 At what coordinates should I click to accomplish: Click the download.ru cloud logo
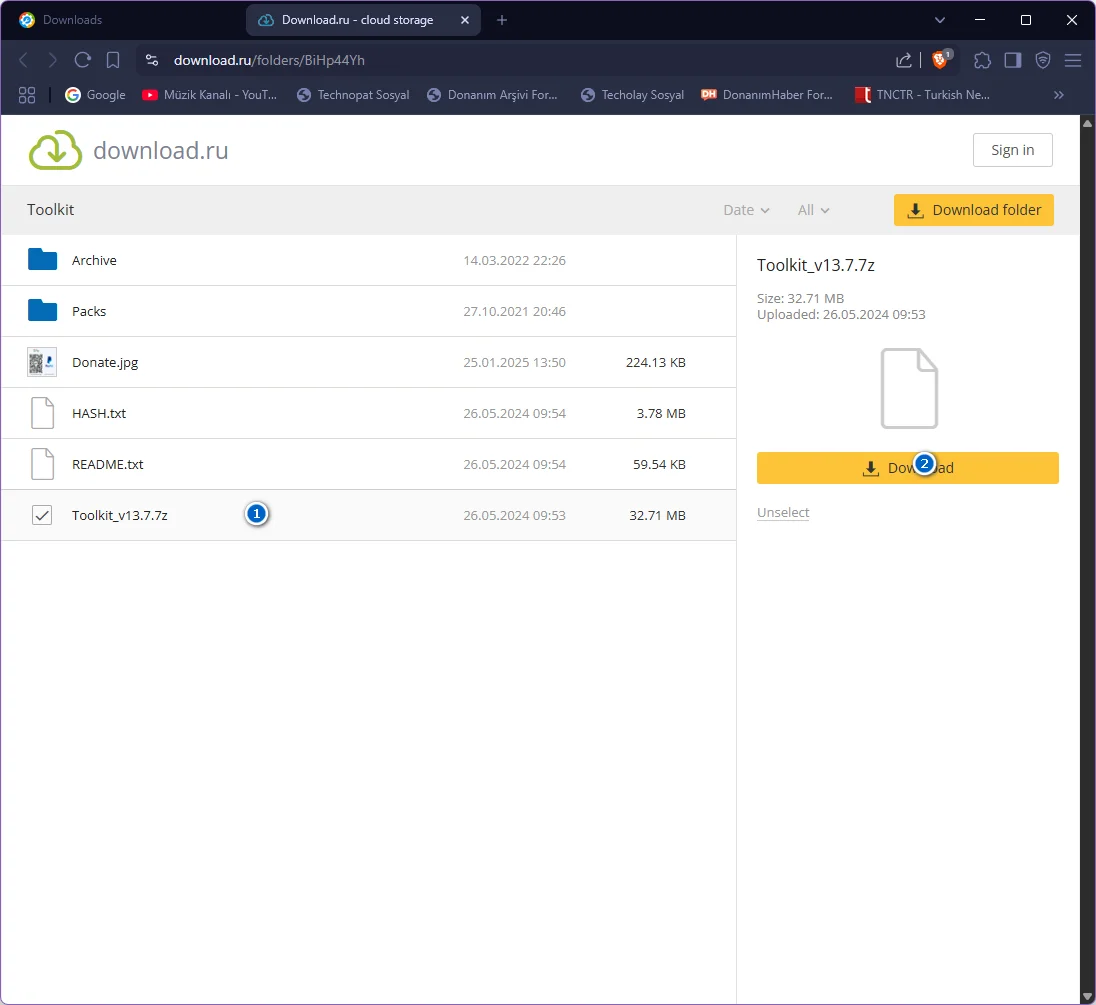55,150
